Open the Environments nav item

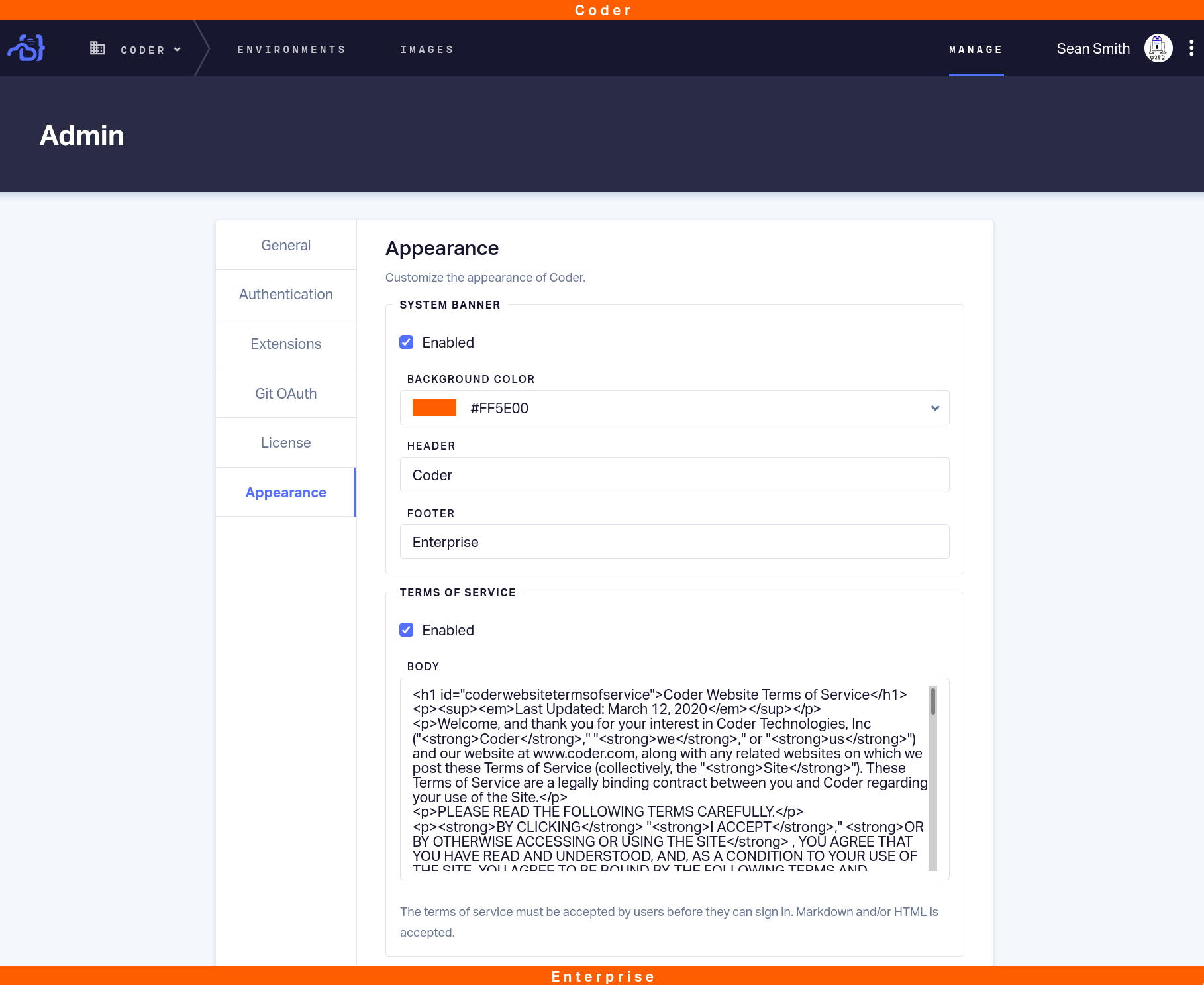[292, 50]
